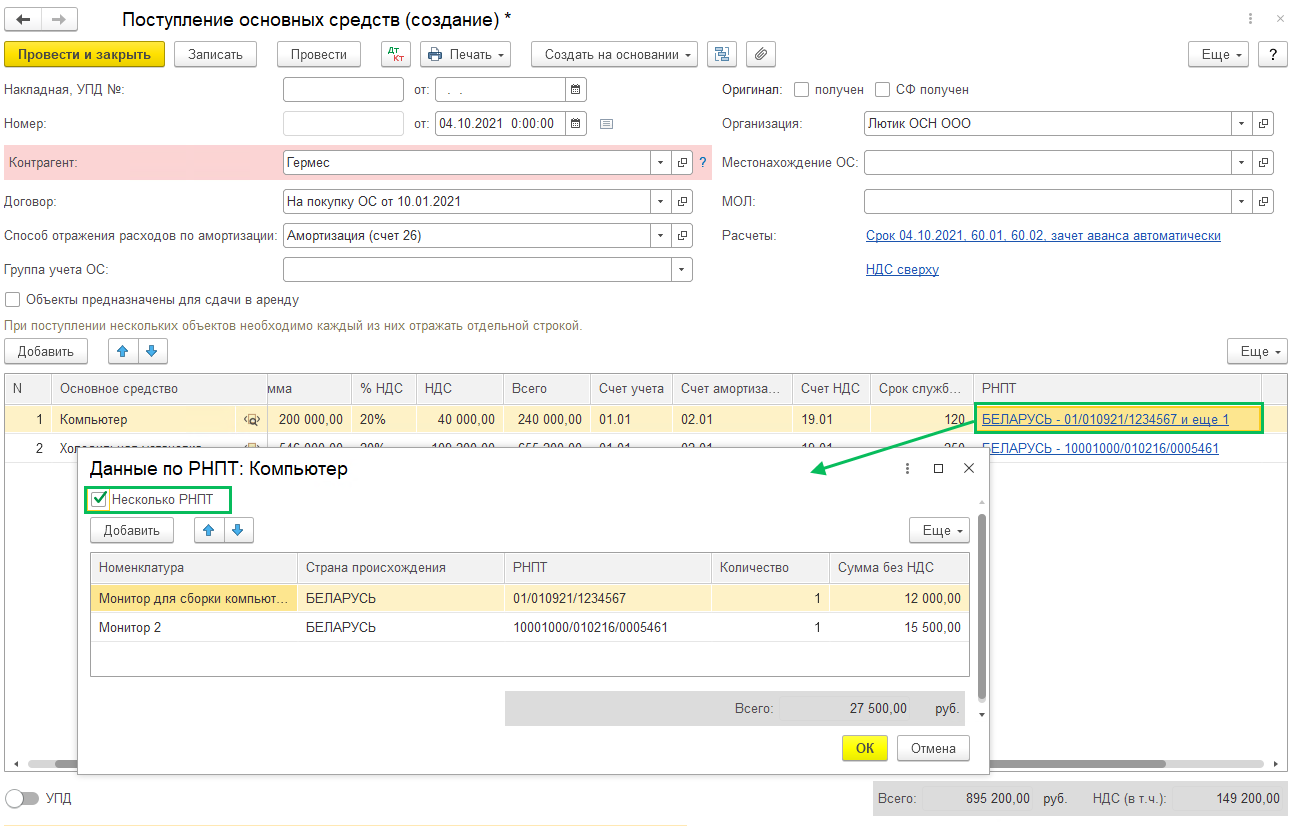Go back with the left arrow

click(23, 20)
